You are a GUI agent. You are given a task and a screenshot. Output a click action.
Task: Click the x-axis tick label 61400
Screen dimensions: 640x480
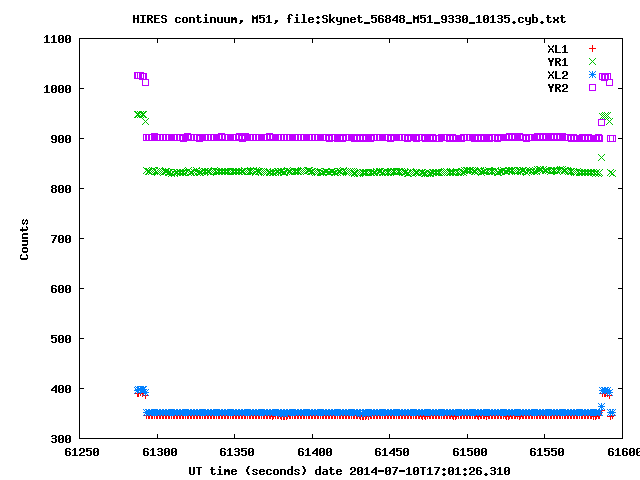click(x=314, y=452)
